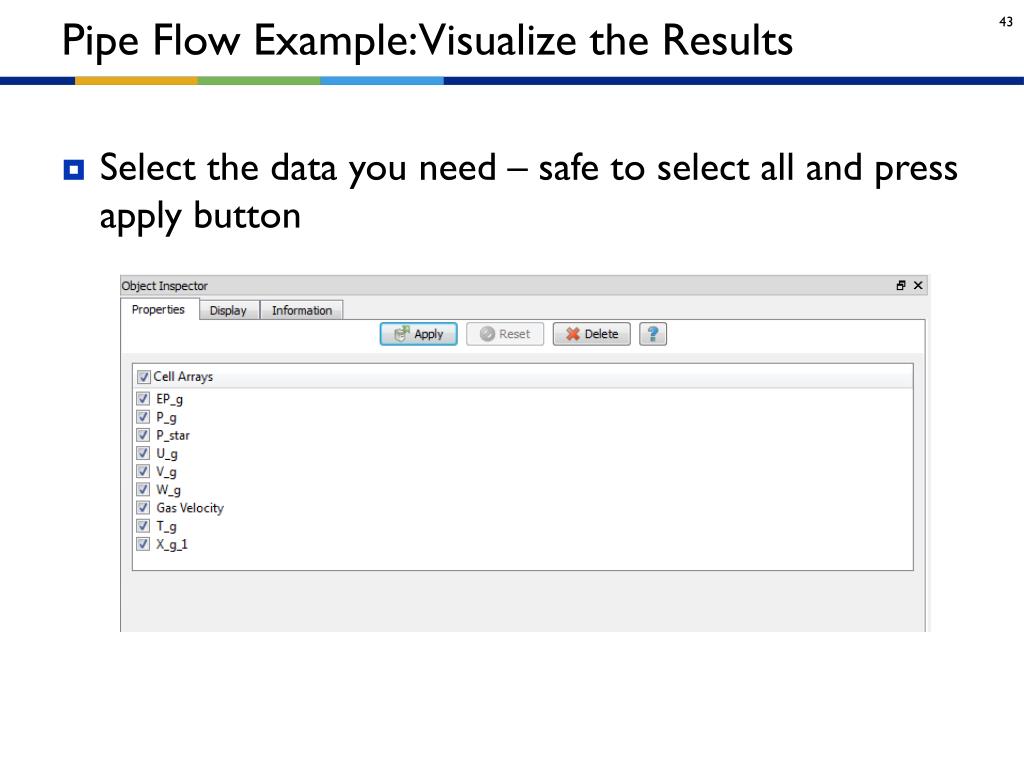The height and width of the screenshot is (768, 1024).
Task: Close the Object Inspector panel
Action: click(918, 285)
